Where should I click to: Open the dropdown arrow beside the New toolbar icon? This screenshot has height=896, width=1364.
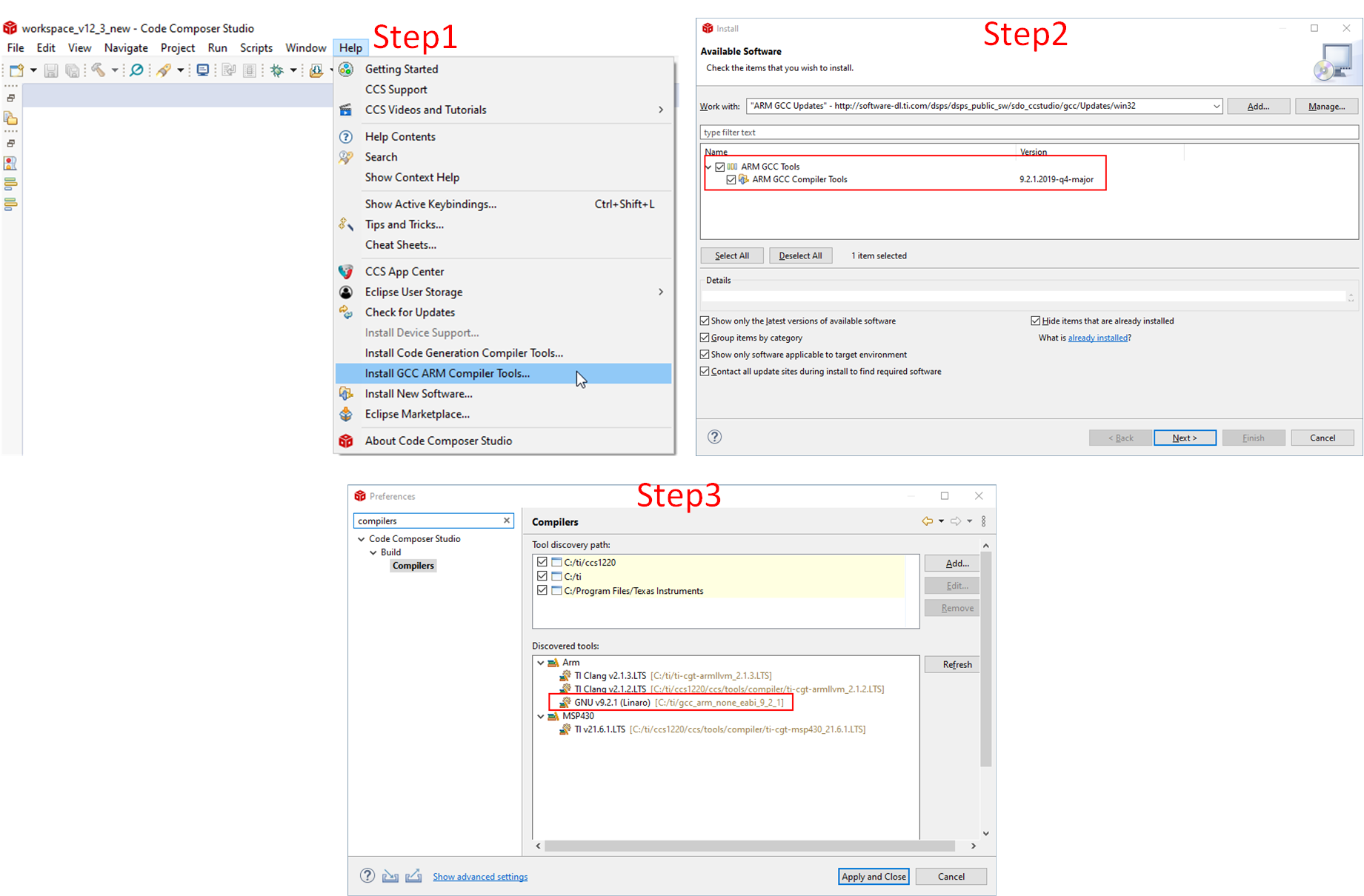[x=33, y=70]
